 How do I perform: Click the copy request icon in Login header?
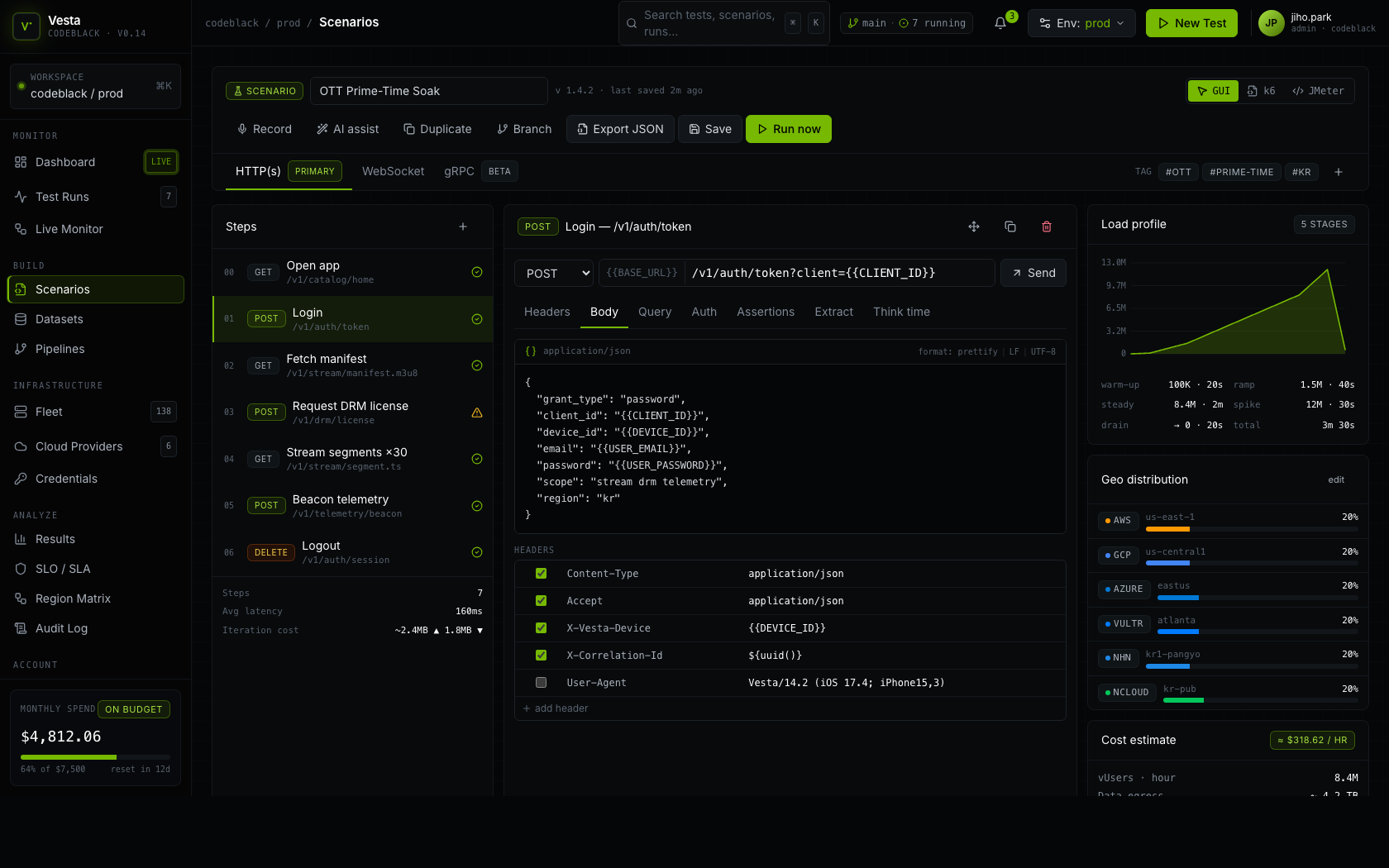pyautogui.click(x=1010, y=227)
